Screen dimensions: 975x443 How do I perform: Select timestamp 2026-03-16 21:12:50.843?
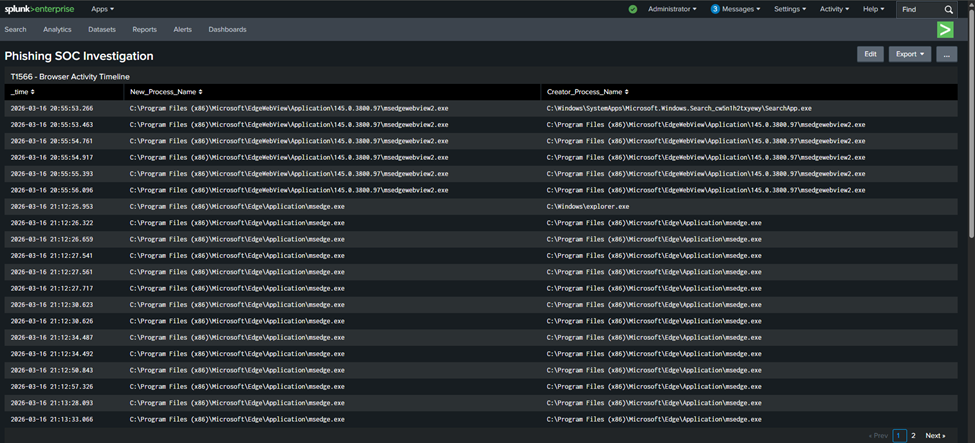pyautogui.click(x=52, y=370)
